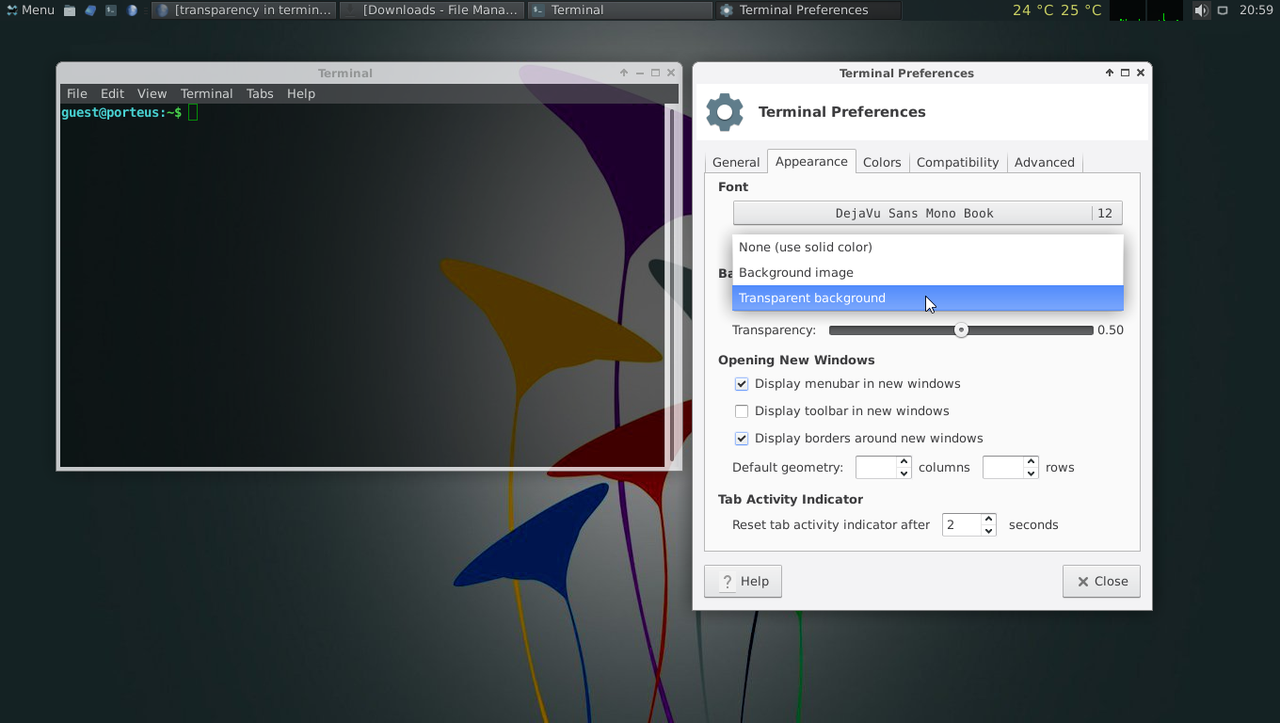Screen dimensions: 1280x723
Task: Open View menu in Terminal window
Action: (152, 93)
